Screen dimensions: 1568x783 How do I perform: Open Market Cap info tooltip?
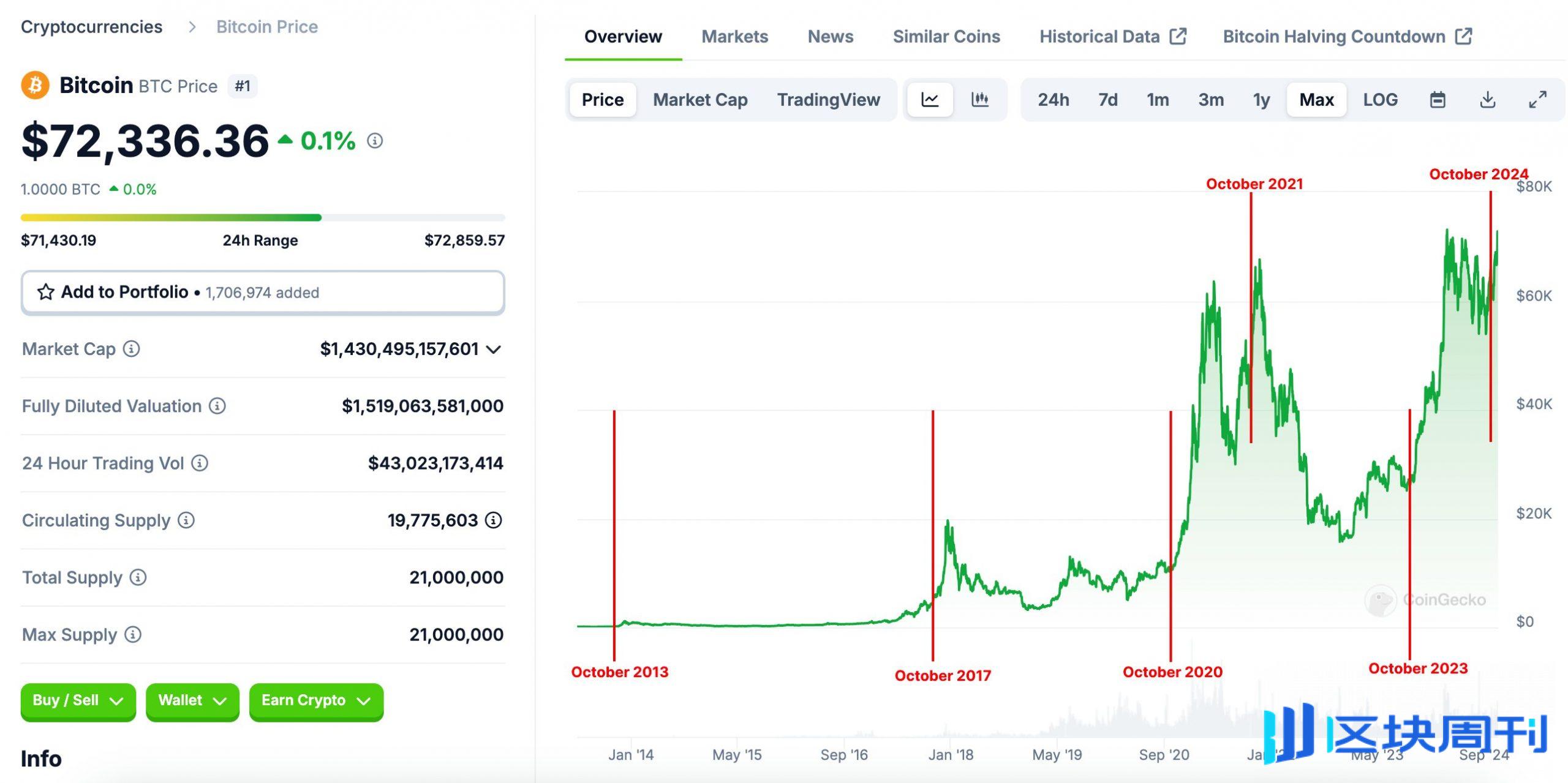[x=130, y=349]
